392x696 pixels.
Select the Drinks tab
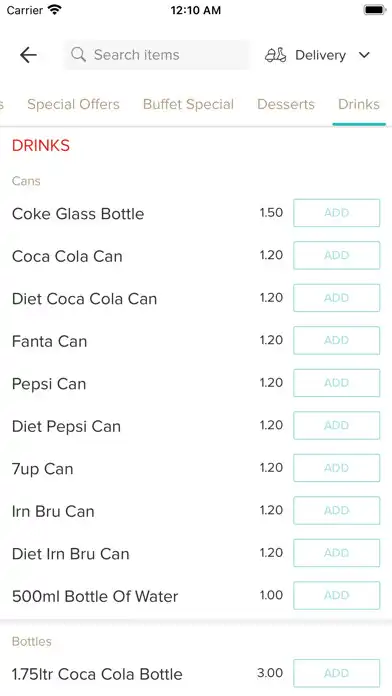[359, 104]
